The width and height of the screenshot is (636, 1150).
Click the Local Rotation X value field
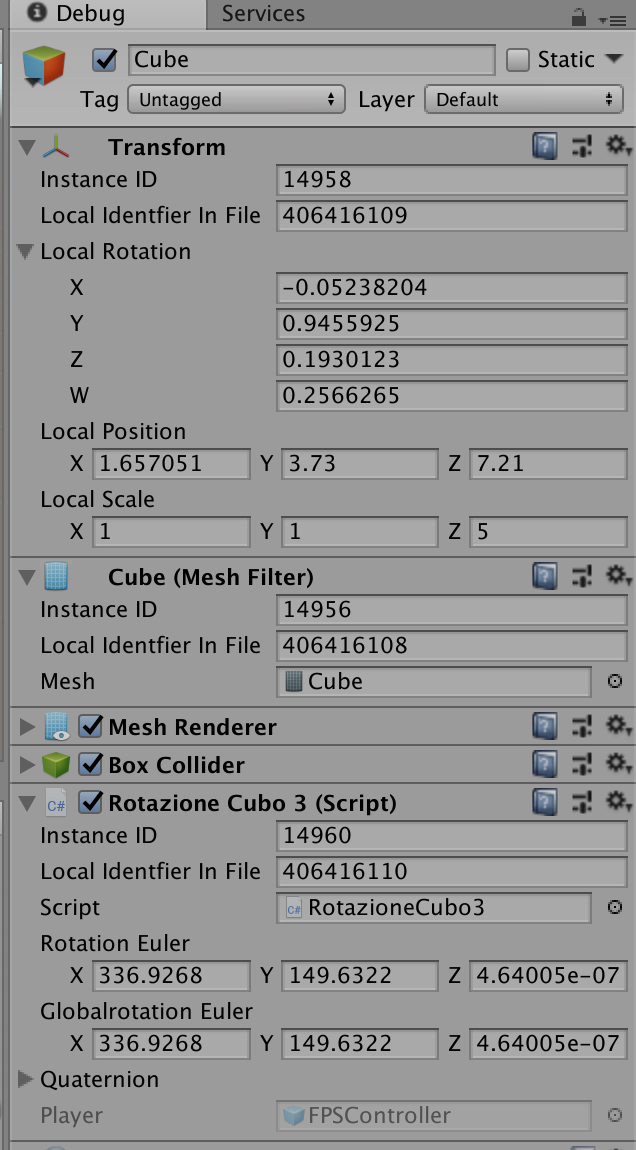[452, 287]
